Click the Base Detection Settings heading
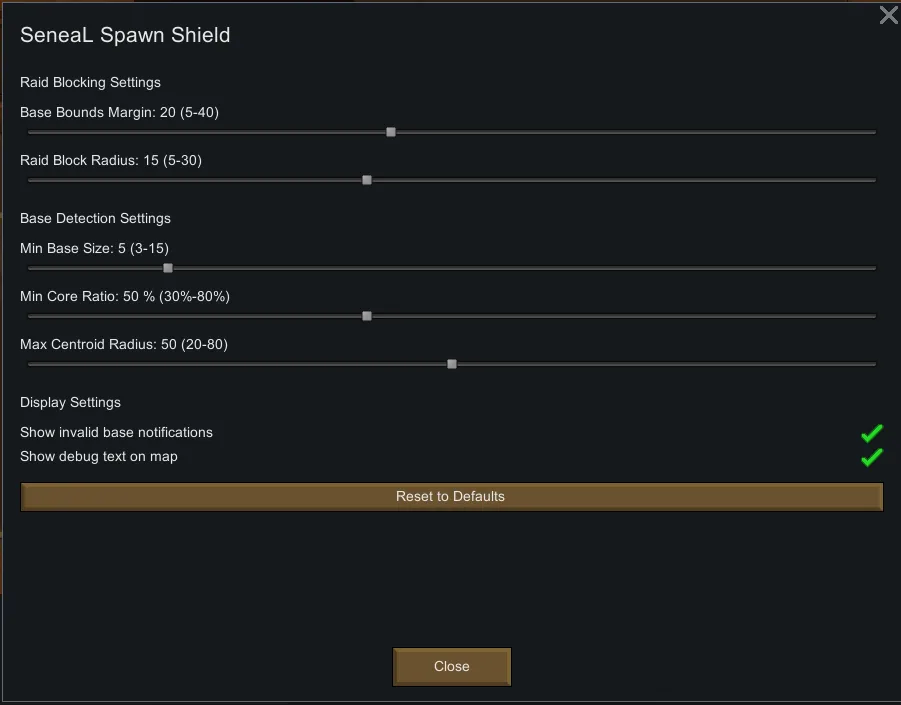901x705 pixels. coord(95,218)
